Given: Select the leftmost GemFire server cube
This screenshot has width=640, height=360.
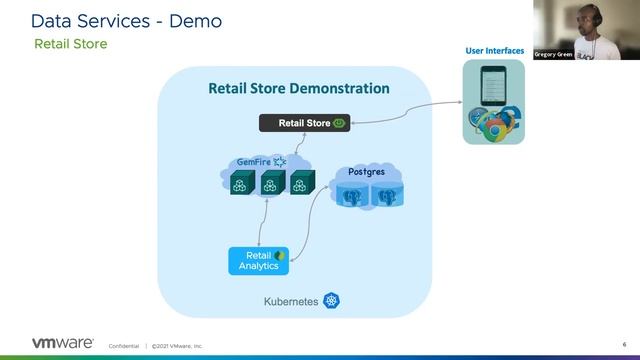Looking at the screenshot, I should (242, 182).
